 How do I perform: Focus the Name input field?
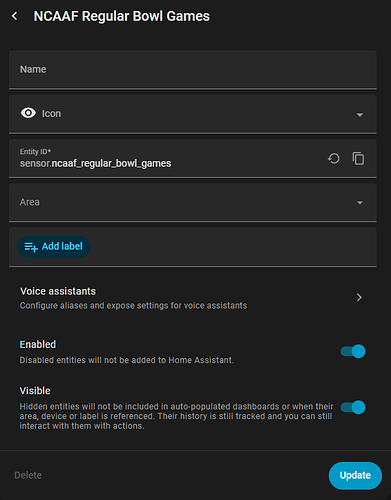193,70
